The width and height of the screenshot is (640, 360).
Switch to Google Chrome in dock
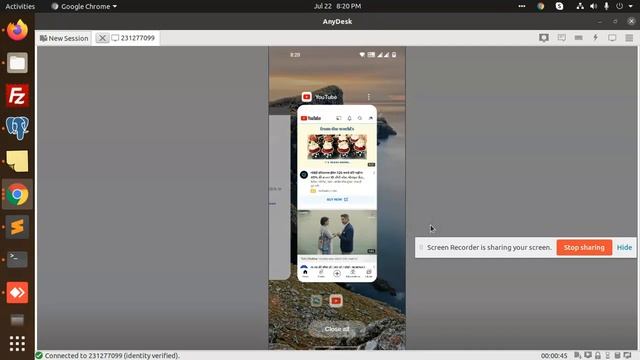tap(17, 194)
